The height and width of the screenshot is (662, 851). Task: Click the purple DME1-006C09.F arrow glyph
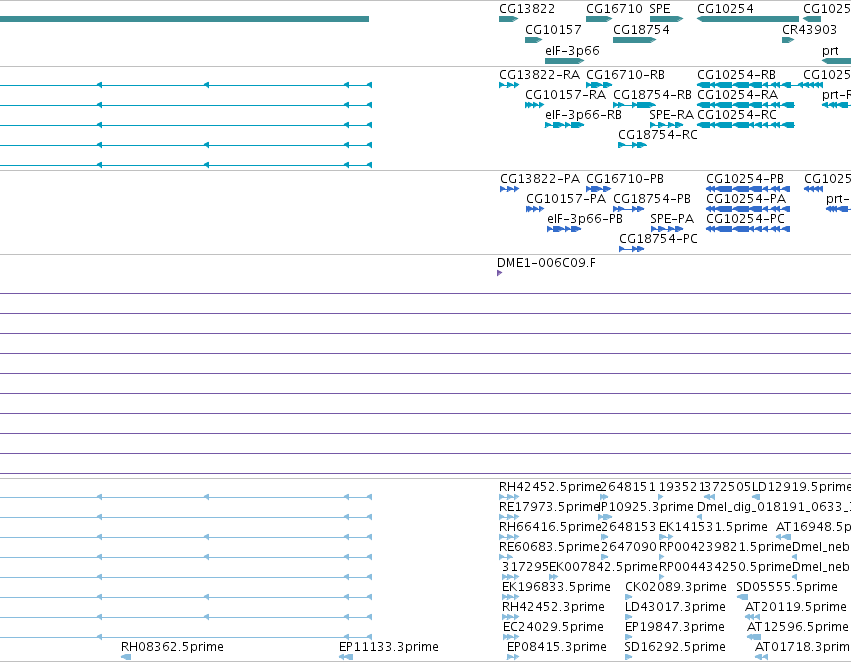click(x=499, y=273)
